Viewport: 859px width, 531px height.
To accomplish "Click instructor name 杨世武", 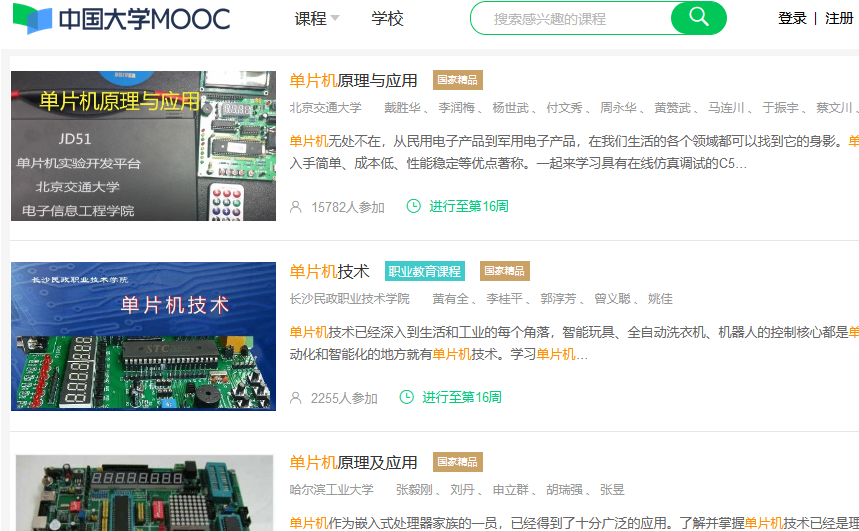I will pyautogui.click(x=510, y=108).
